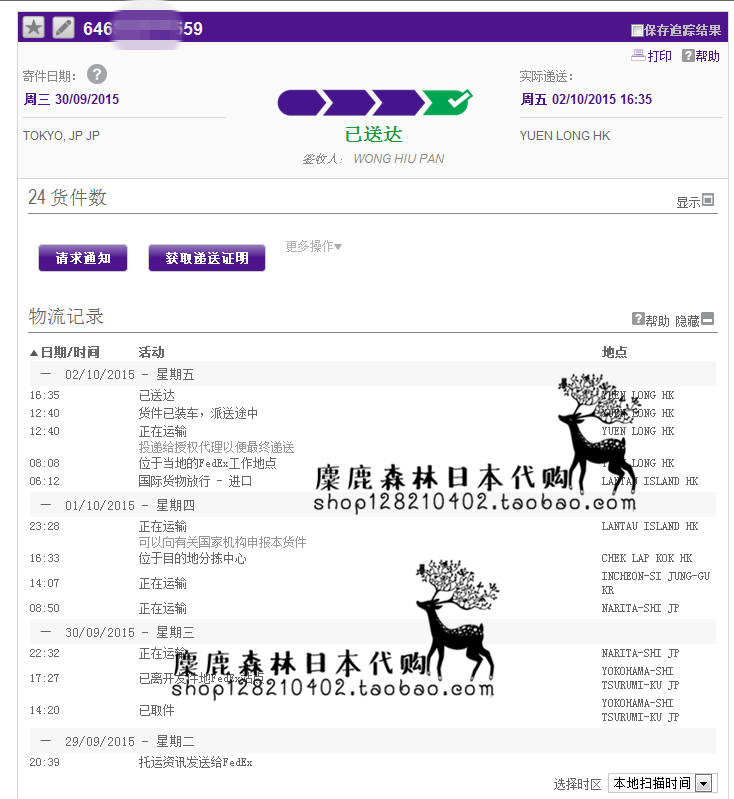Click the question mark beside 寄件日期
The image size is (734, 799).
96,75
